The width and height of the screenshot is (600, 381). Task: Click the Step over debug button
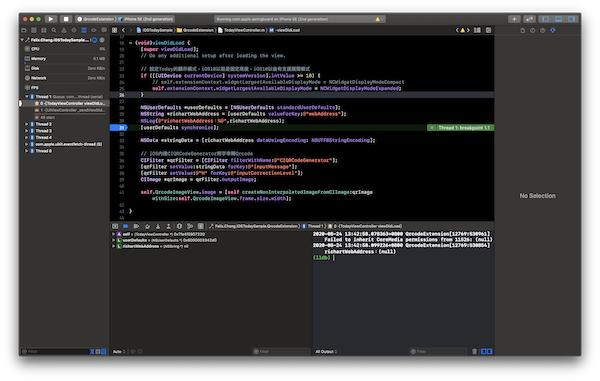[x=147, y=226]
